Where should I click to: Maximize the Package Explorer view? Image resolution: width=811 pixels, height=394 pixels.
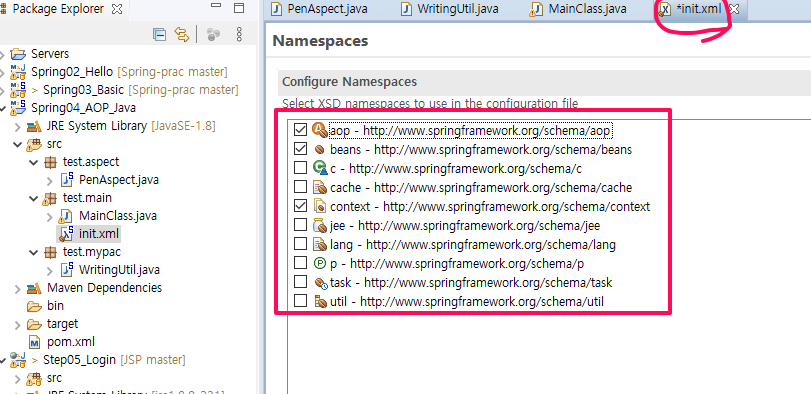click(x=238, y=8)
